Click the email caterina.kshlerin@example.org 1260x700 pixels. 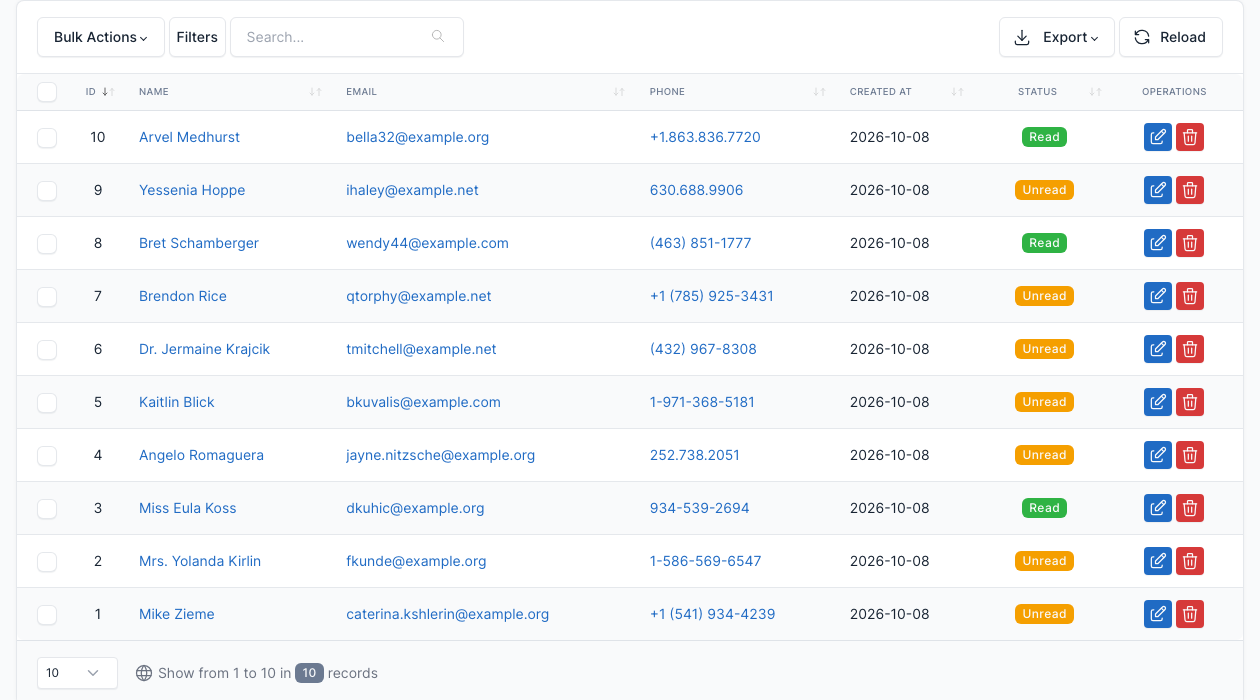(x=448, y=614)
